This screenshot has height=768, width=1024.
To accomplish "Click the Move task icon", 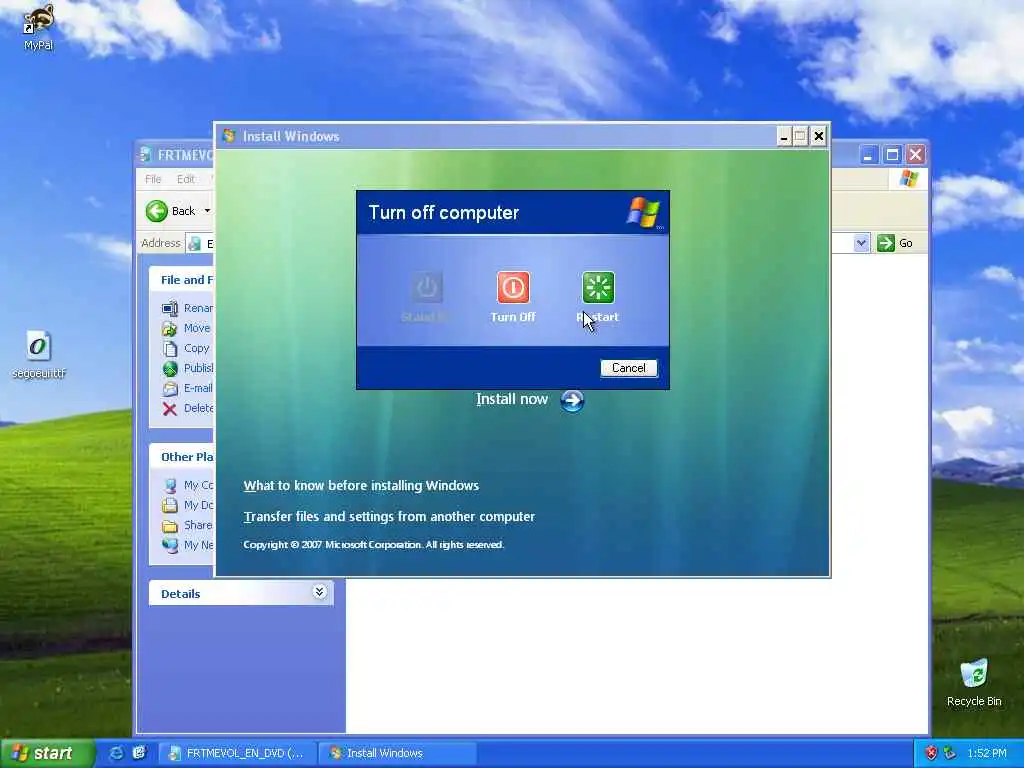I will (x=170, y=328).
